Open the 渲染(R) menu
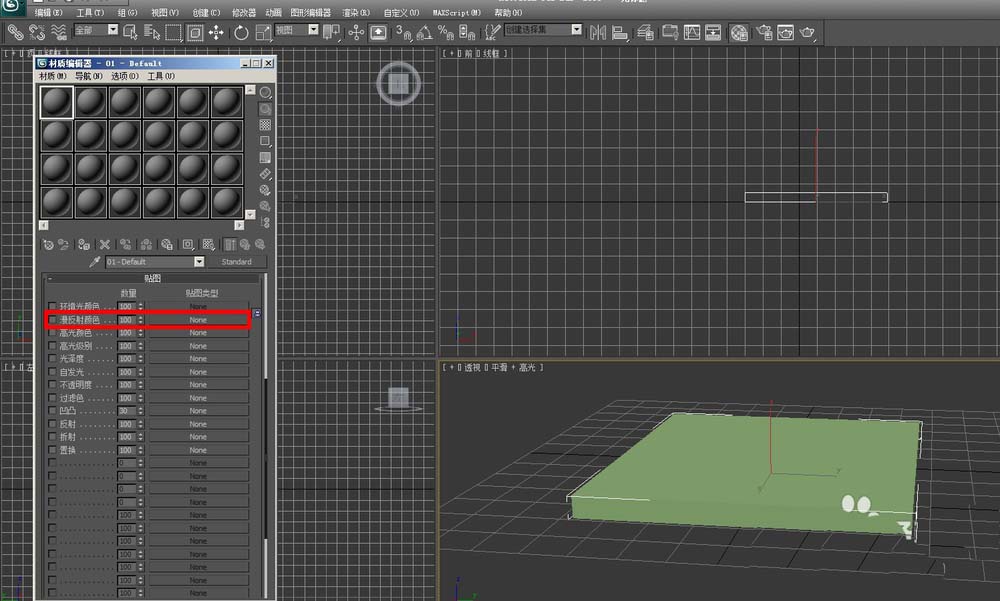 click(356, 12)
